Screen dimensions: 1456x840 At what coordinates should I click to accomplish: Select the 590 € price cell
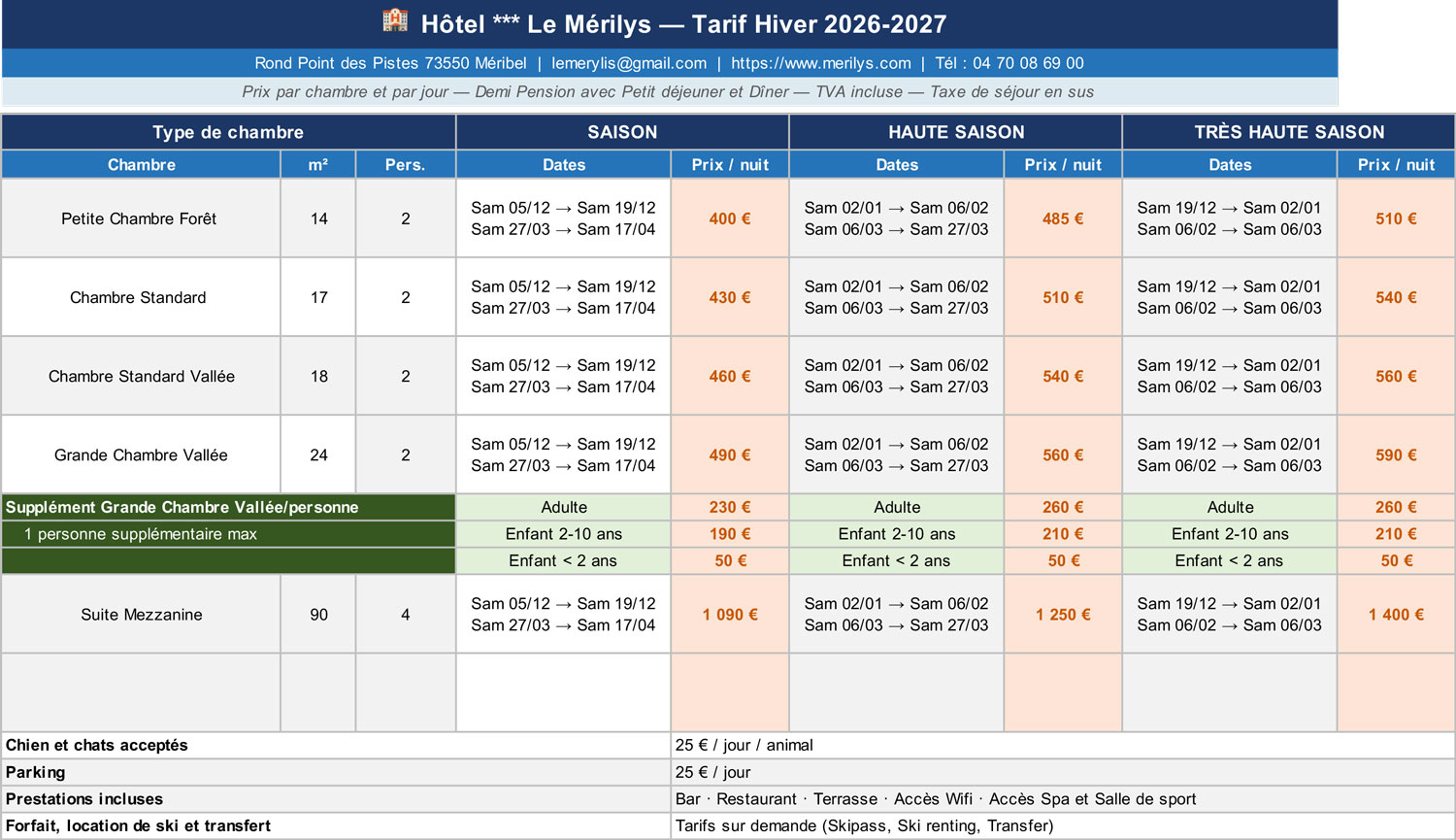point(1396,454)
